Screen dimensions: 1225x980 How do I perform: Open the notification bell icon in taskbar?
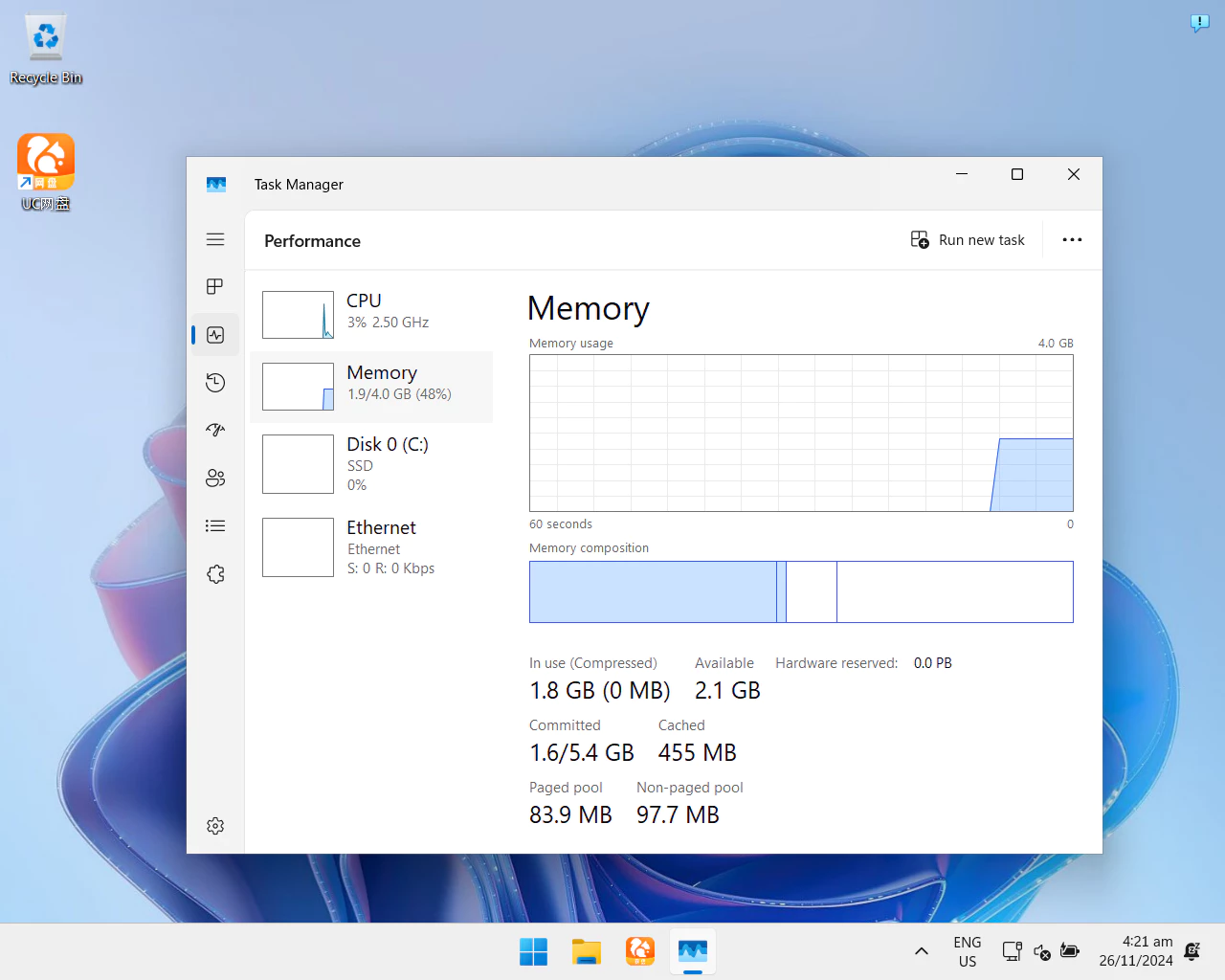[x=1192, y=951]
